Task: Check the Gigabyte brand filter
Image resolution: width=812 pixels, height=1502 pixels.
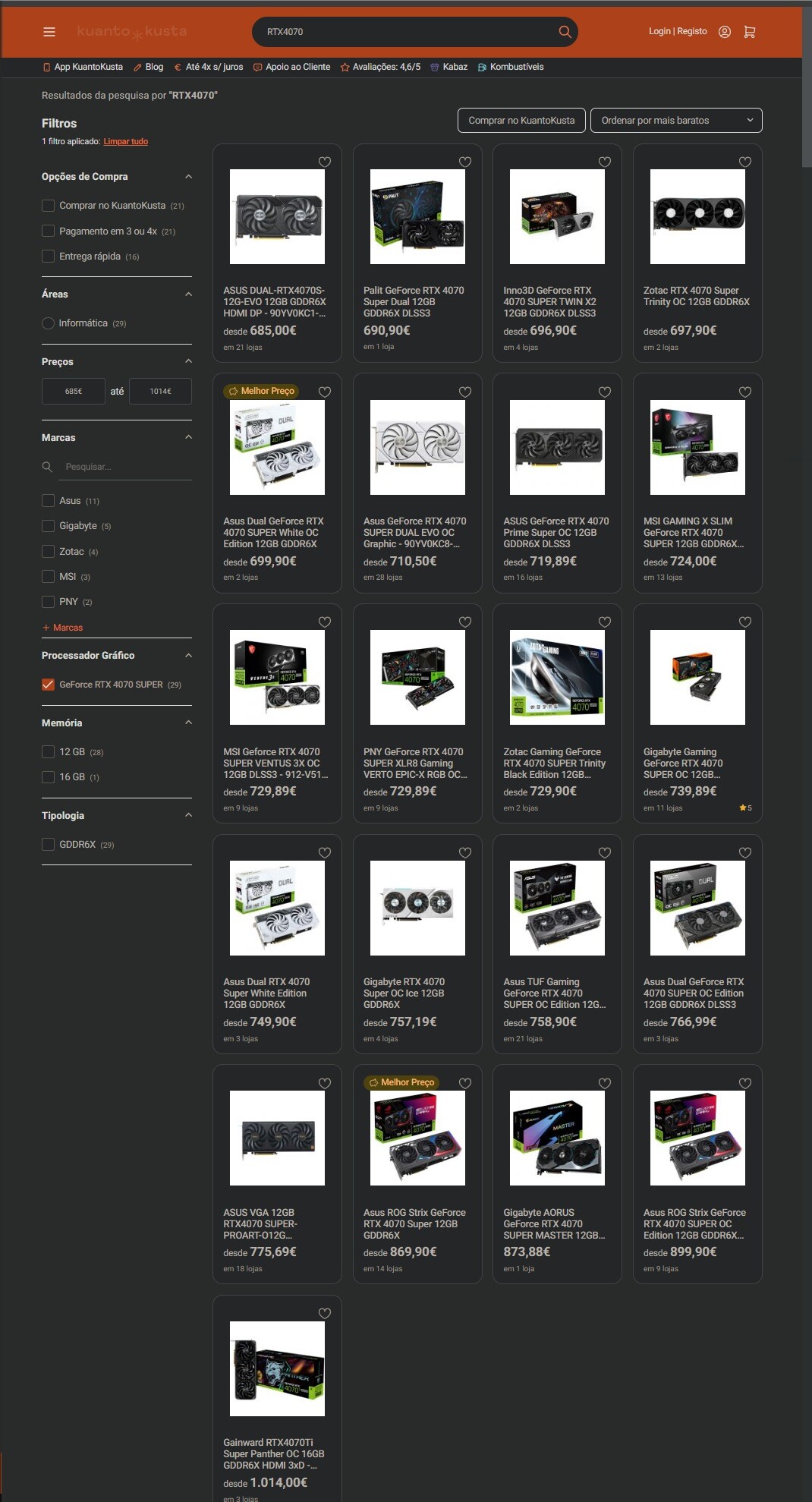Action: coord(48,526)
